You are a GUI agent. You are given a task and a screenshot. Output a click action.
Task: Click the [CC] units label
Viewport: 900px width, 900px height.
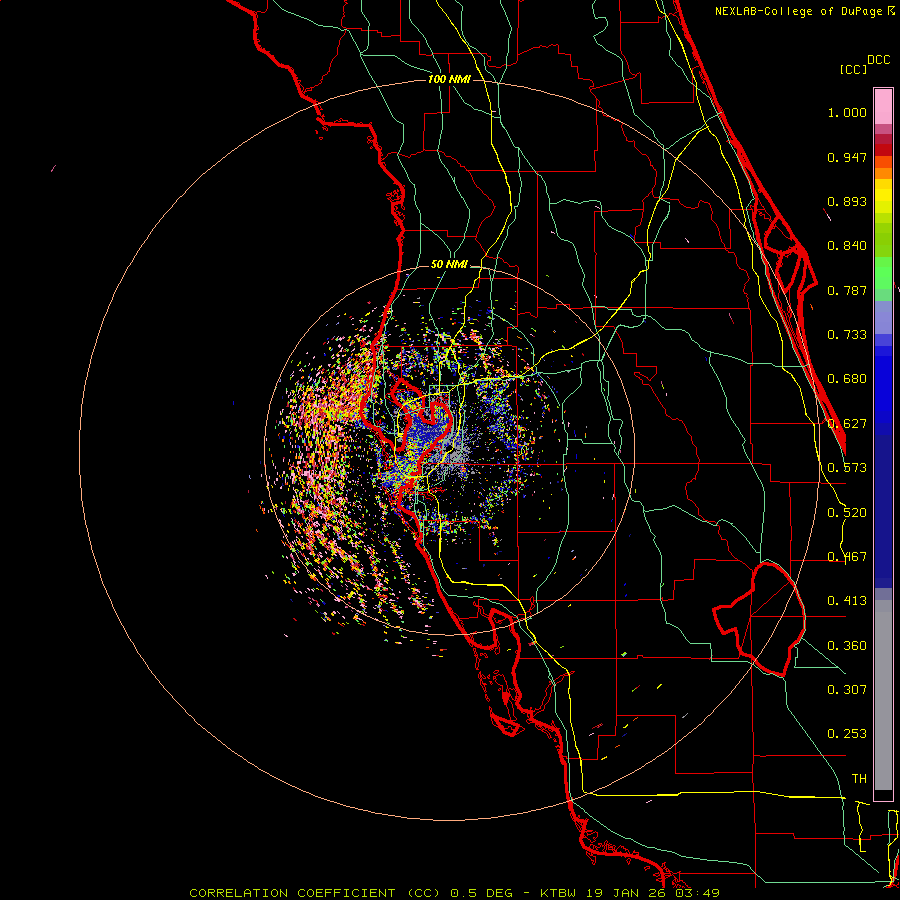[x=853, y=69]
